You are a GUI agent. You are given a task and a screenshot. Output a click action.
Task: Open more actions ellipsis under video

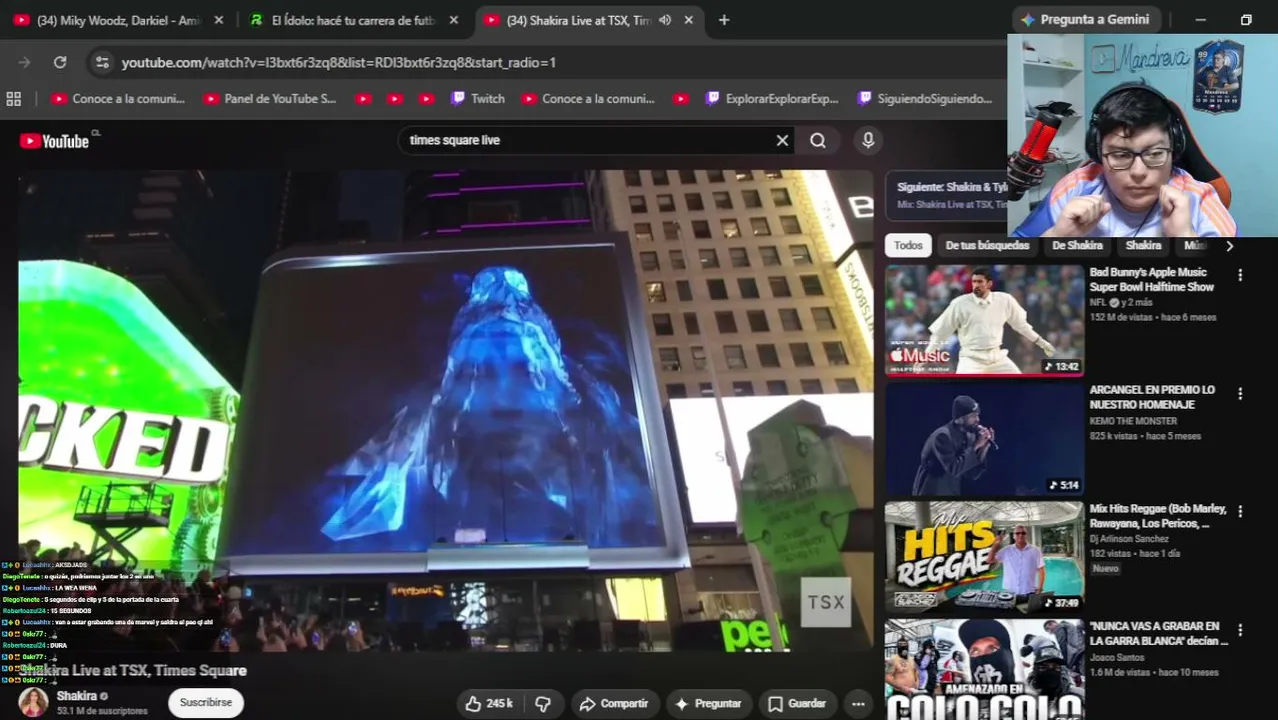[858, 704]
